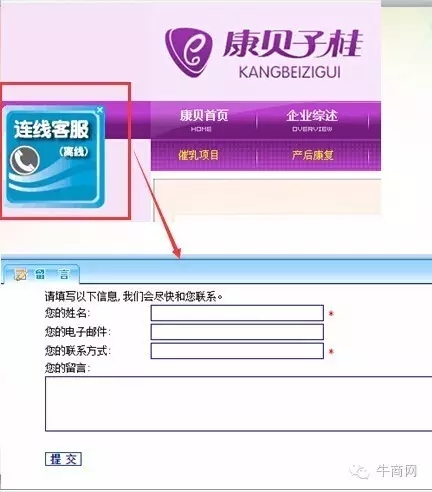Click inside the 您的留言 message box
This screenshot has height=492, width=432.
pos(238,404)
